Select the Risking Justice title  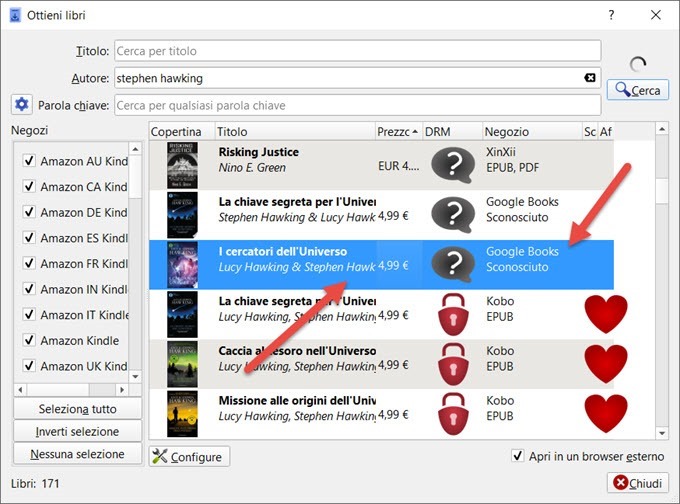coord(258,152)
